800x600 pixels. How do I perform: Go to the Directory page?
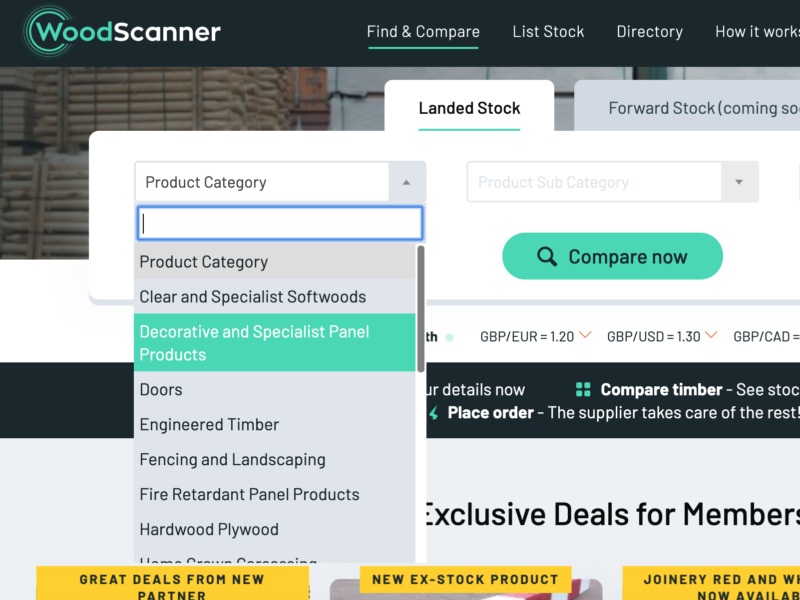click(649, 32)
